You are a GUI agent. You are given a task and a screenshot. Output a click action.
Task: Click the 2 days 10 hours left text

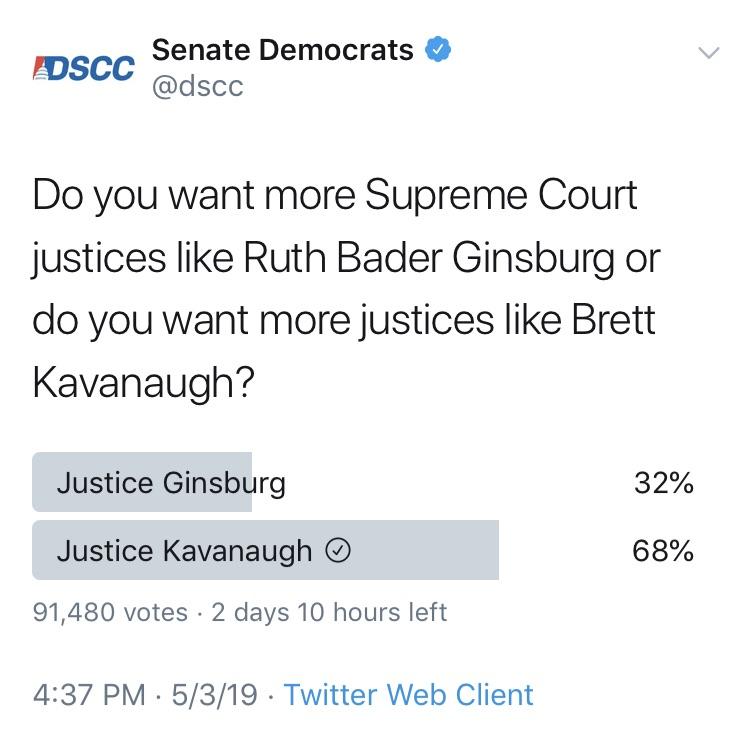[x=329, y=612]
